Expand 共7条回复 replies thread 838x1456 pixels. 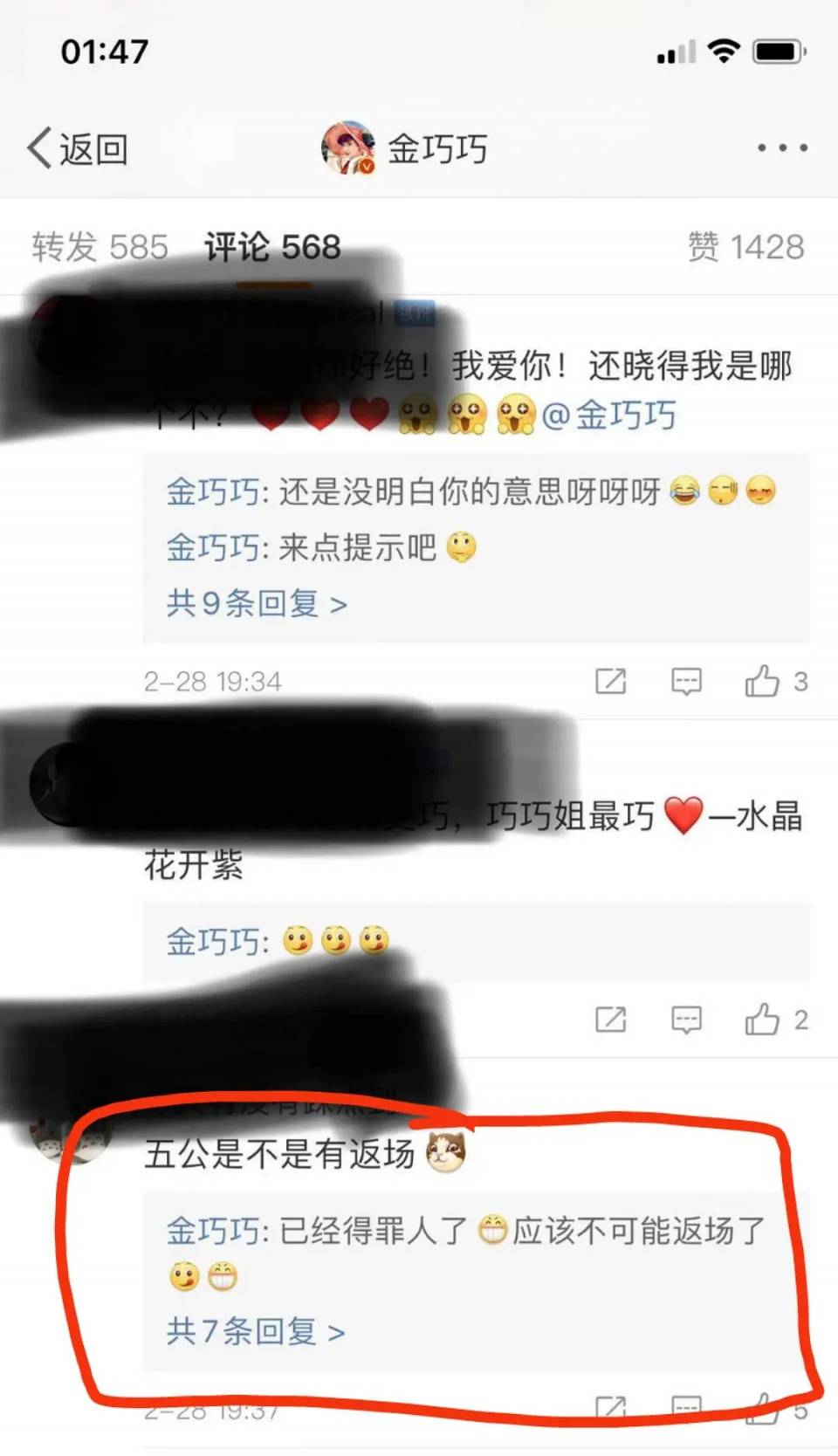pos(255,1331)
